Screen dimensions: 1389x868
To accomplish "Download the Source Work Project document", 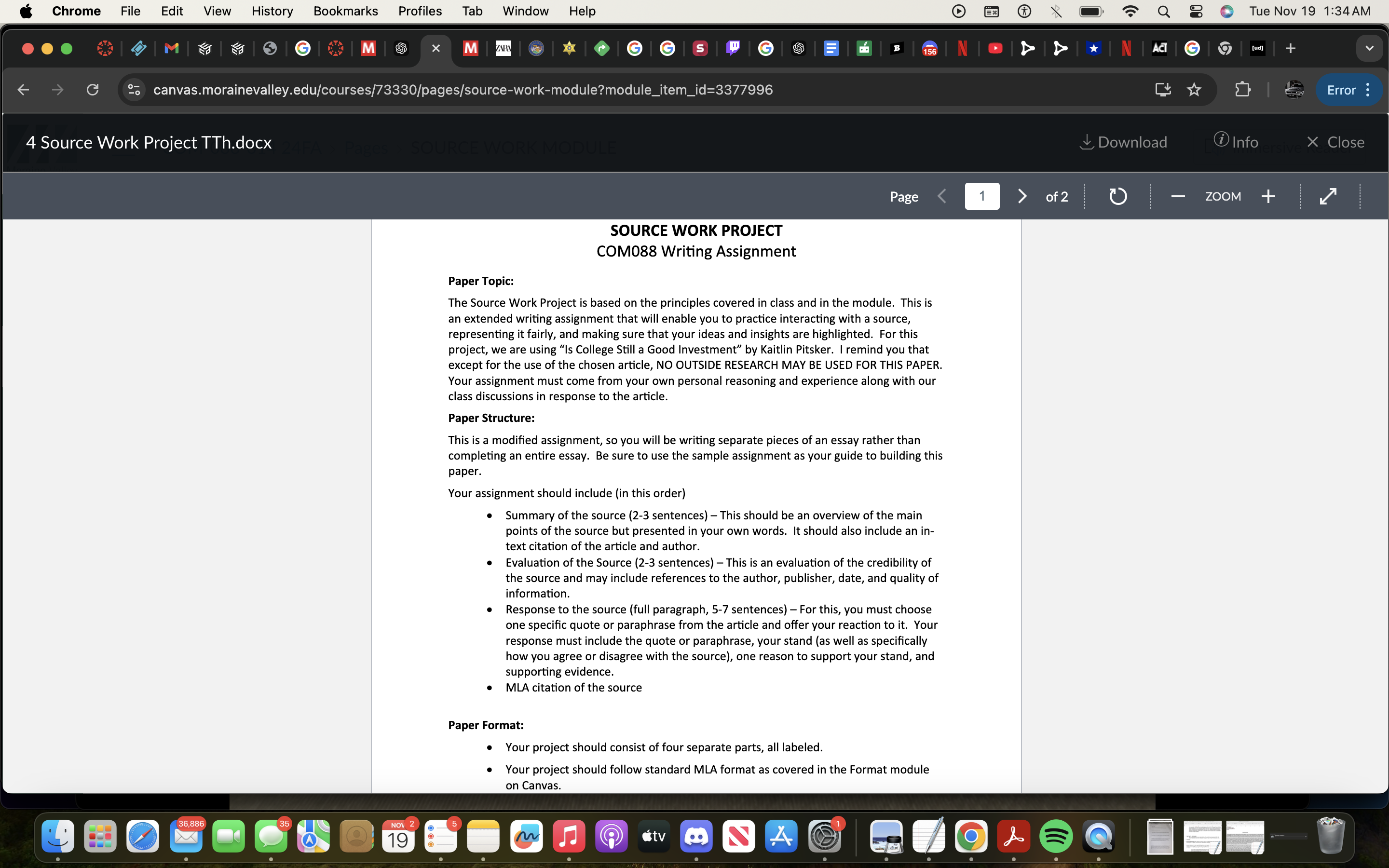I will coord(1123,142).
